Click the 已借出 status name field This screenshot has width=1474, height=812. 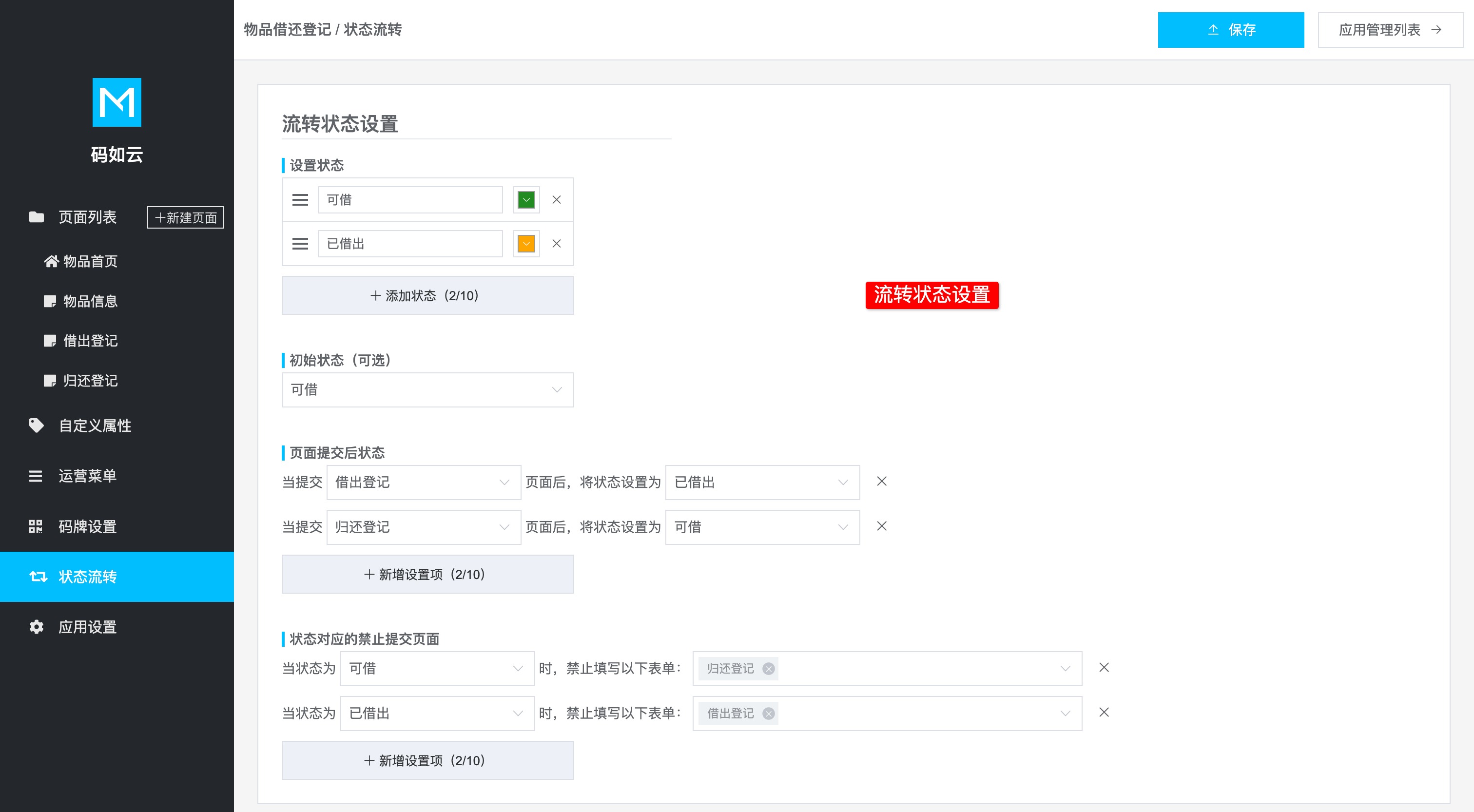tap(410, 244)
